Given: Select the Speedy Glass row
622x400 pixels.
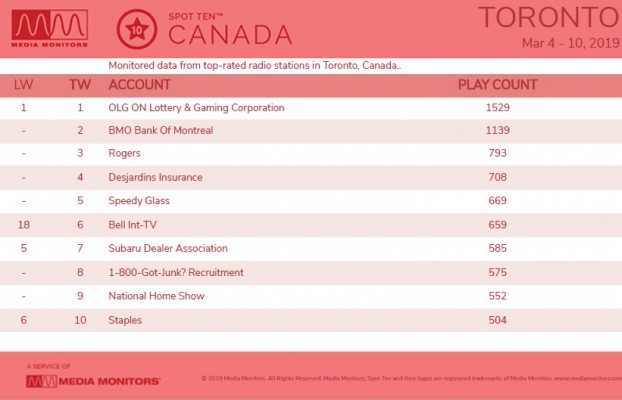Looking at the screenshot, I should [311, 201].
